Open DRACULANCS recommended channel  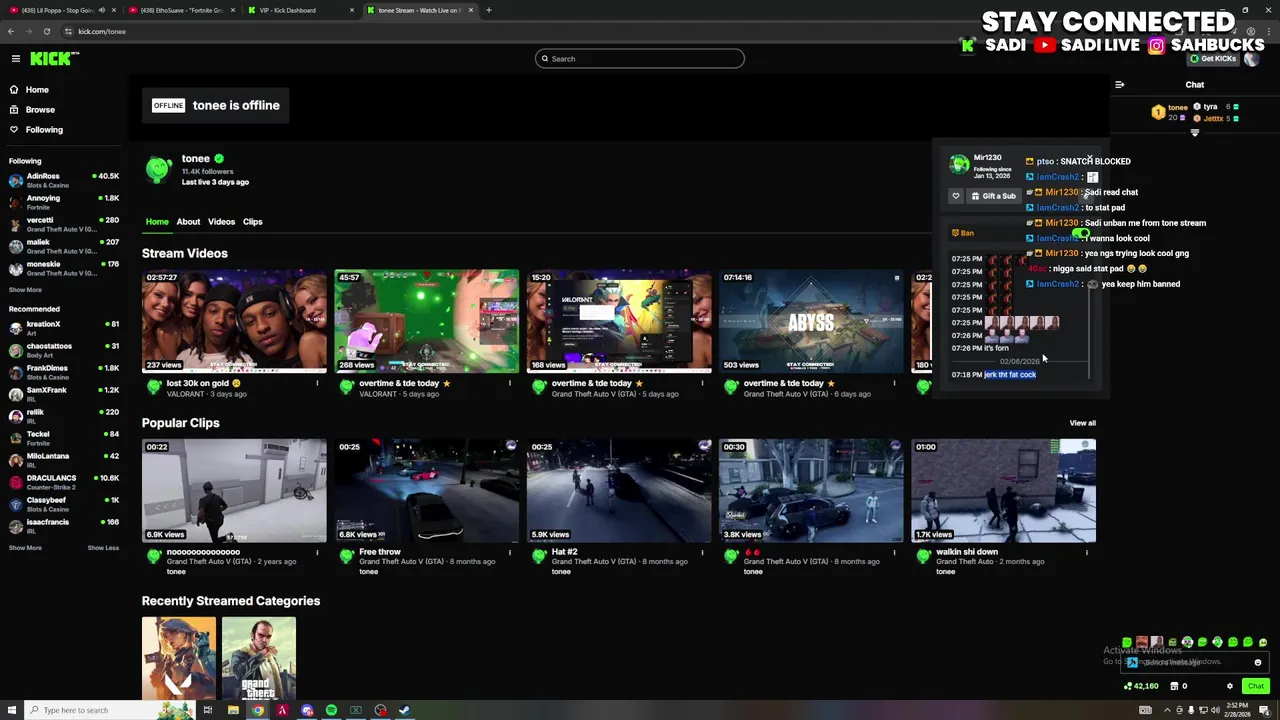[62, 482]
